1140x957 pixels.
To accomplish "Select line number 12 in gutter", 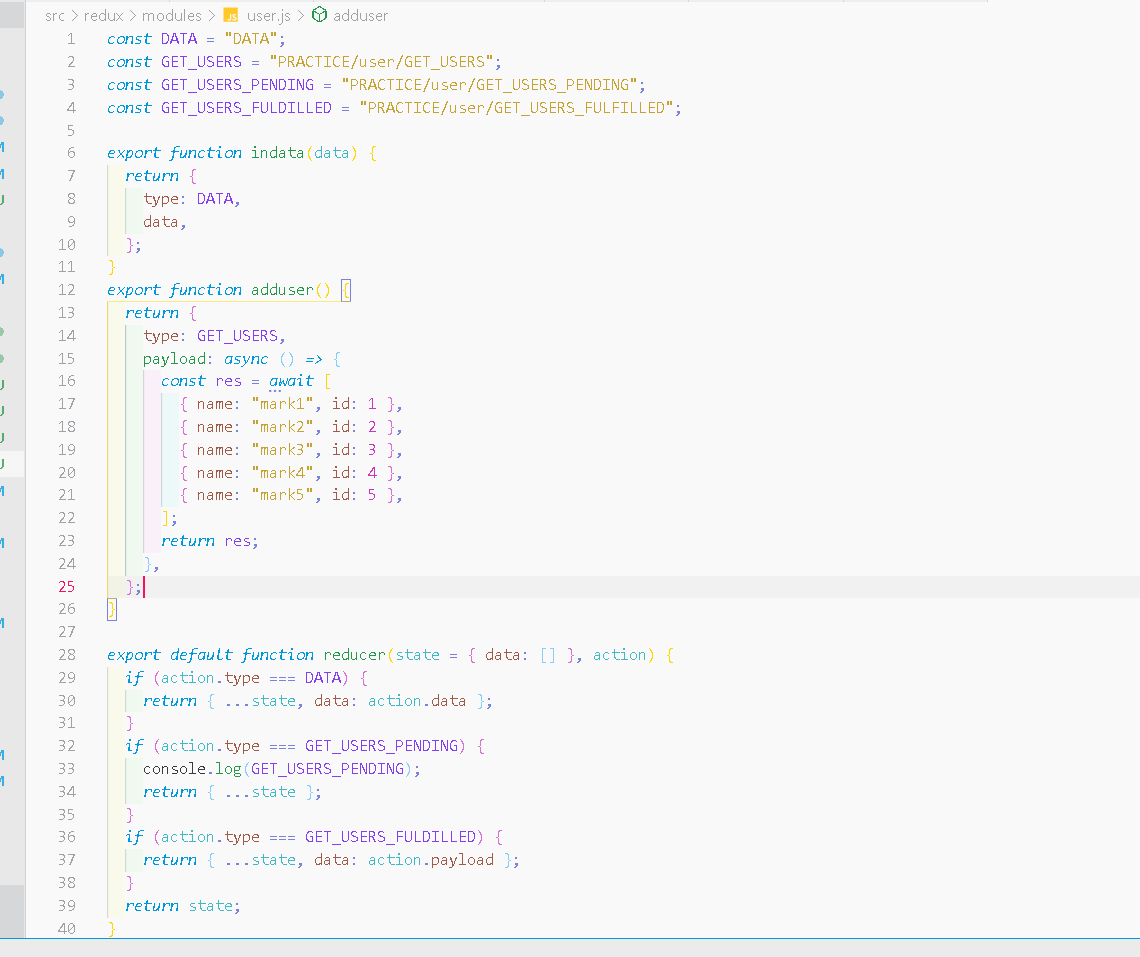I will [67, 290].
